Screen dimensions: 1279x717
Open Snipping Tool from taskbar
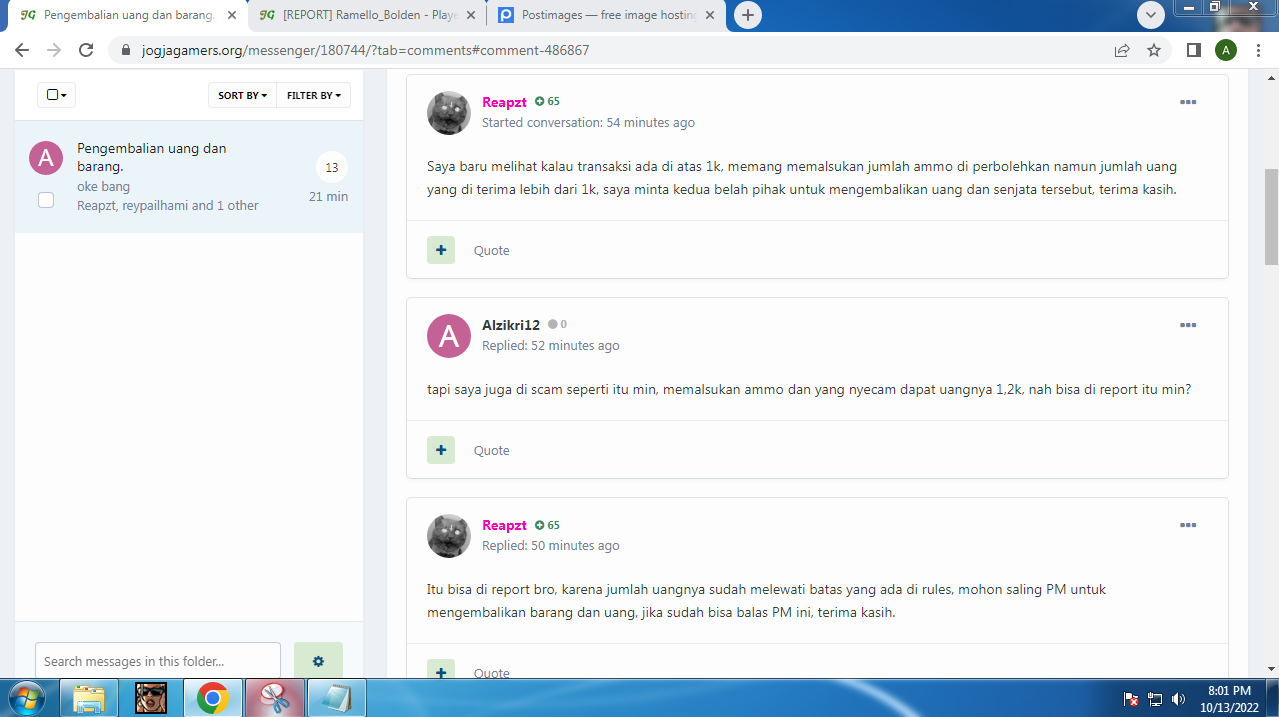(274, 698)
